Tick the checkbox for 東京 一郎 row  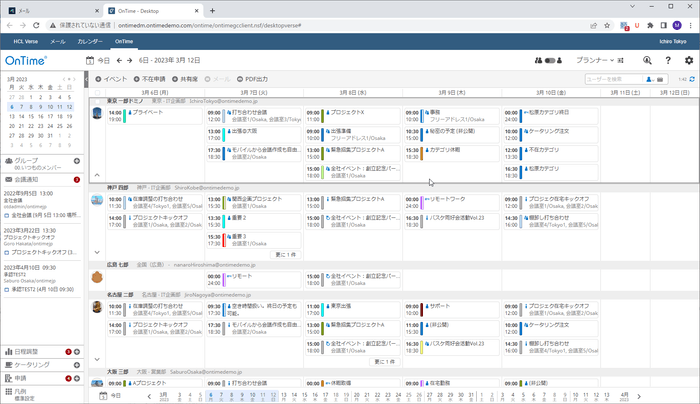[x=97, y=101]
